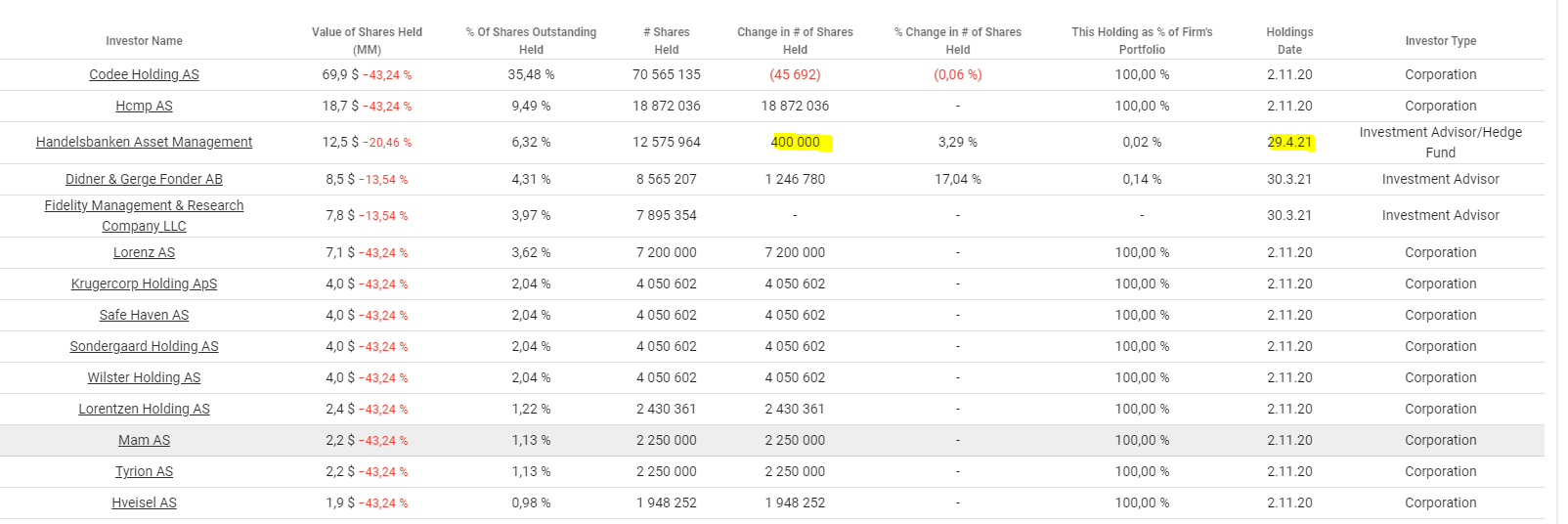Image resolution: width=1568 pixels, height=524 pixels.
Task: Open Krugercorp Holding ApS link
Action: click(x=144, y=284)
